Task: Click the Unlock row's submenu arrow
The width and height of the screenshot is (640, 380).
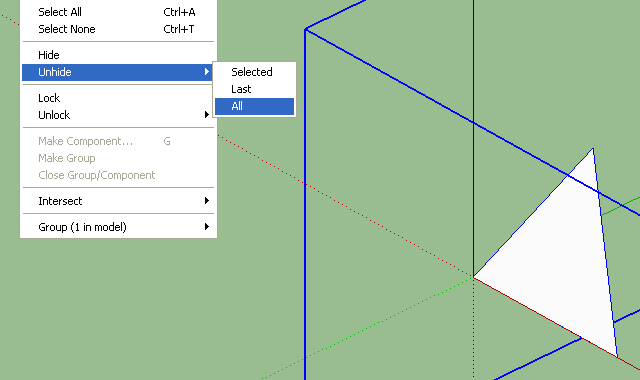Action: [207, 115]
